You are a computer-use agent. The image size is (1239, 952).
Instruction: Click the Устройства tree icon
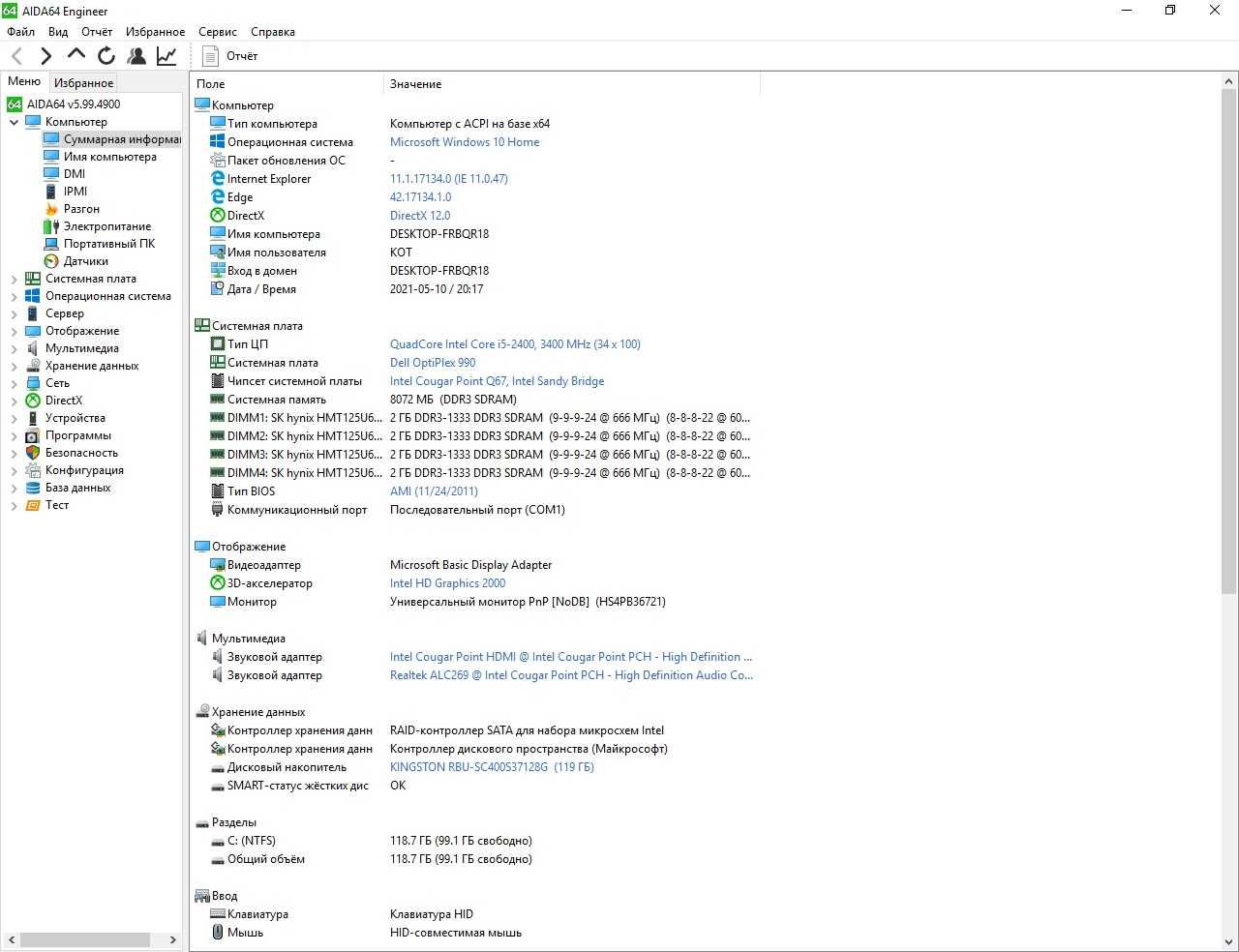click(x=33, y=418)
